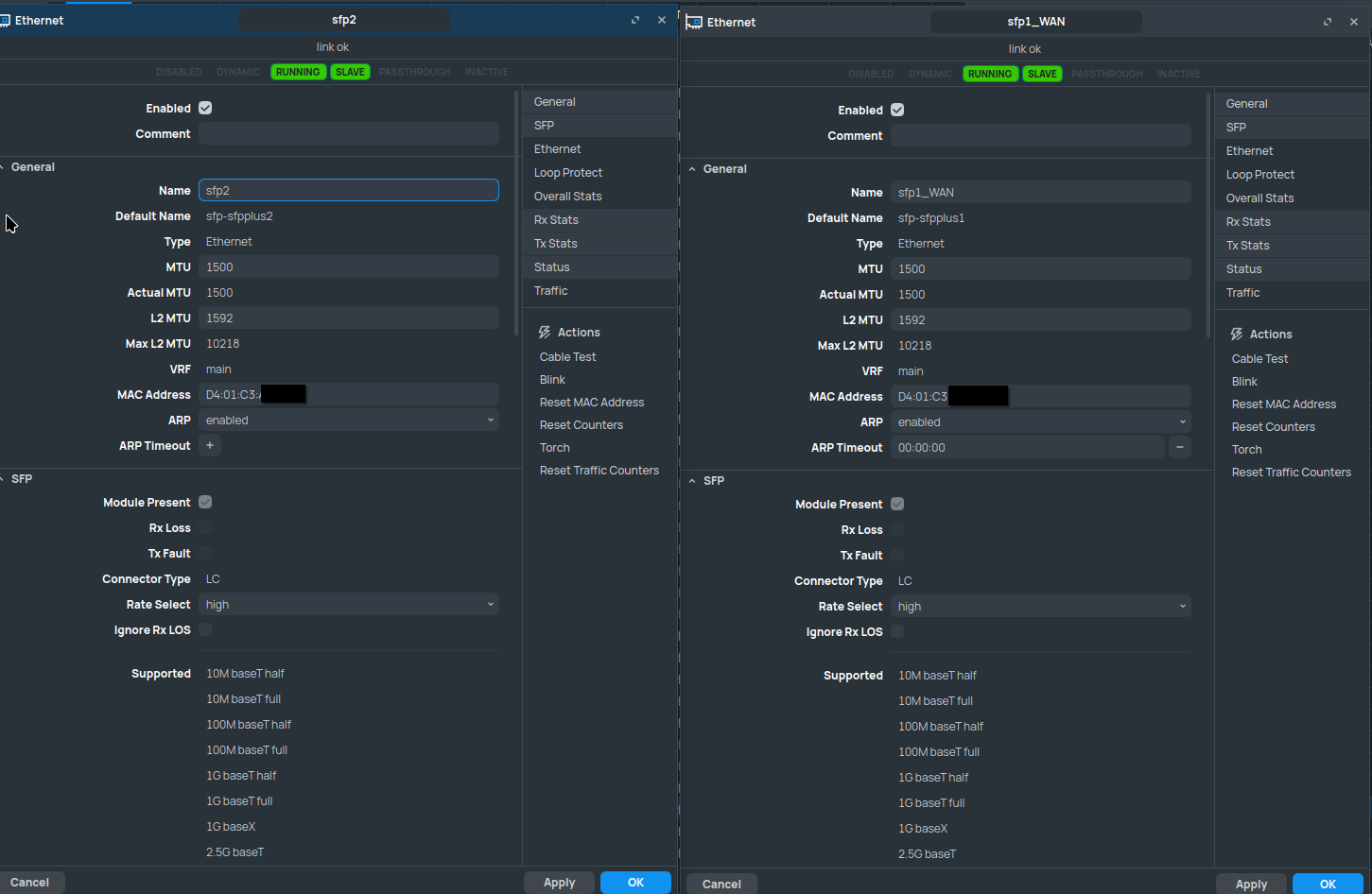Click OK button in sfp1_WAN window
1372x894 pixels.
pos(1328,885)
